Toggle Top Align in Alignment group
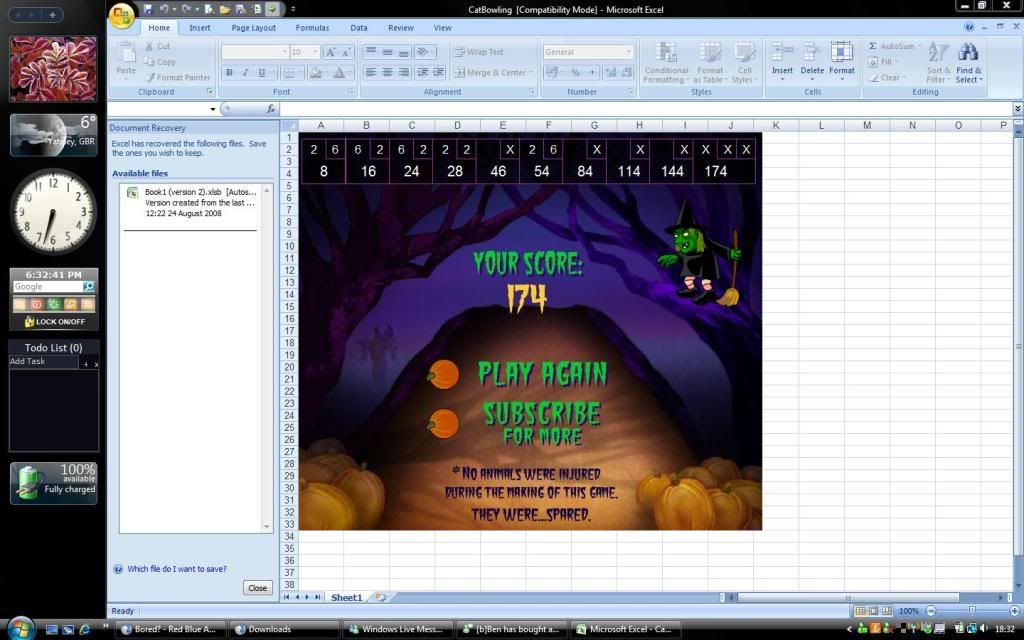 pos(371,52)
